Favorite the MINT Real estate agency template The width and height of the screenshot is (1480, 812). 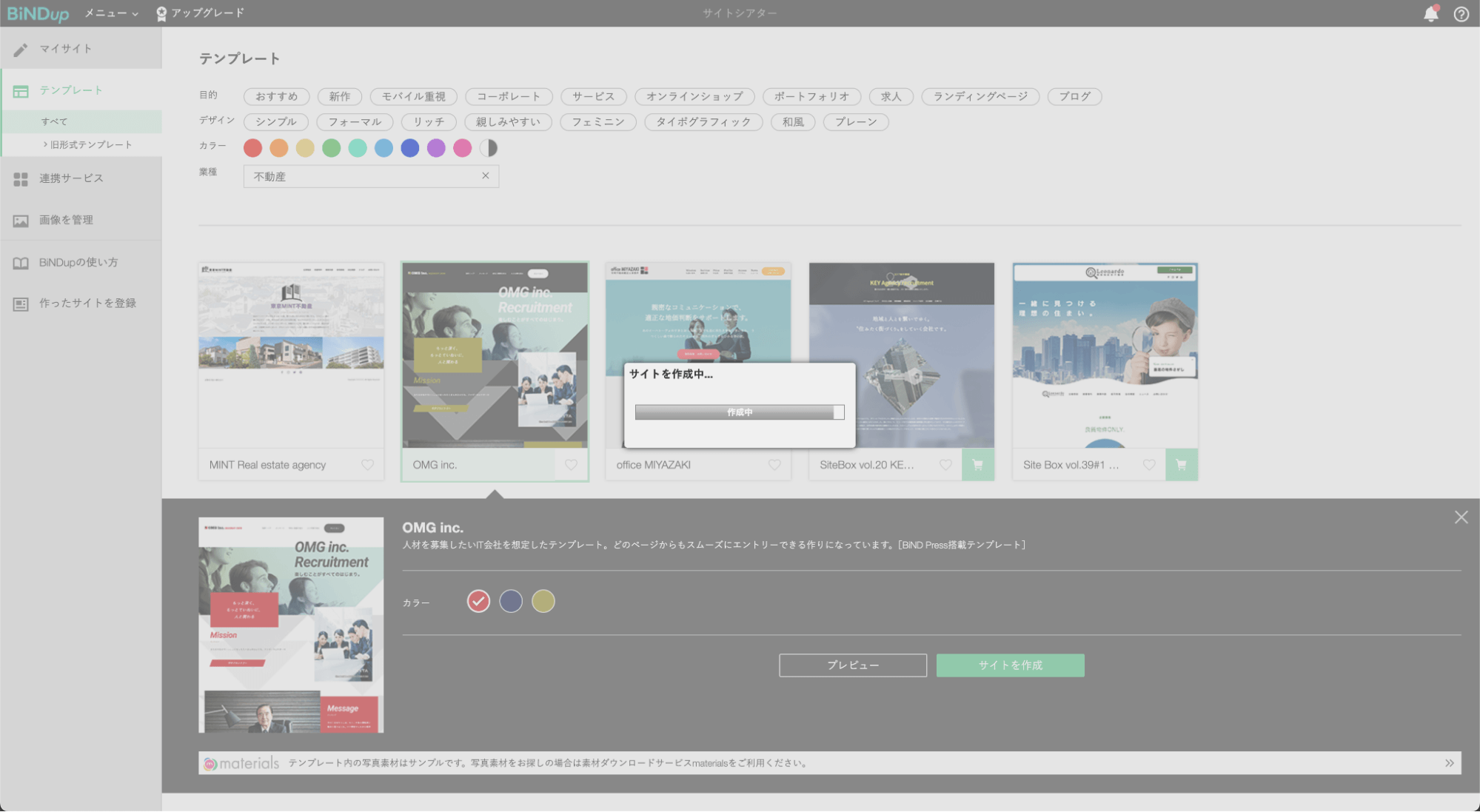[x=367, y=465]
